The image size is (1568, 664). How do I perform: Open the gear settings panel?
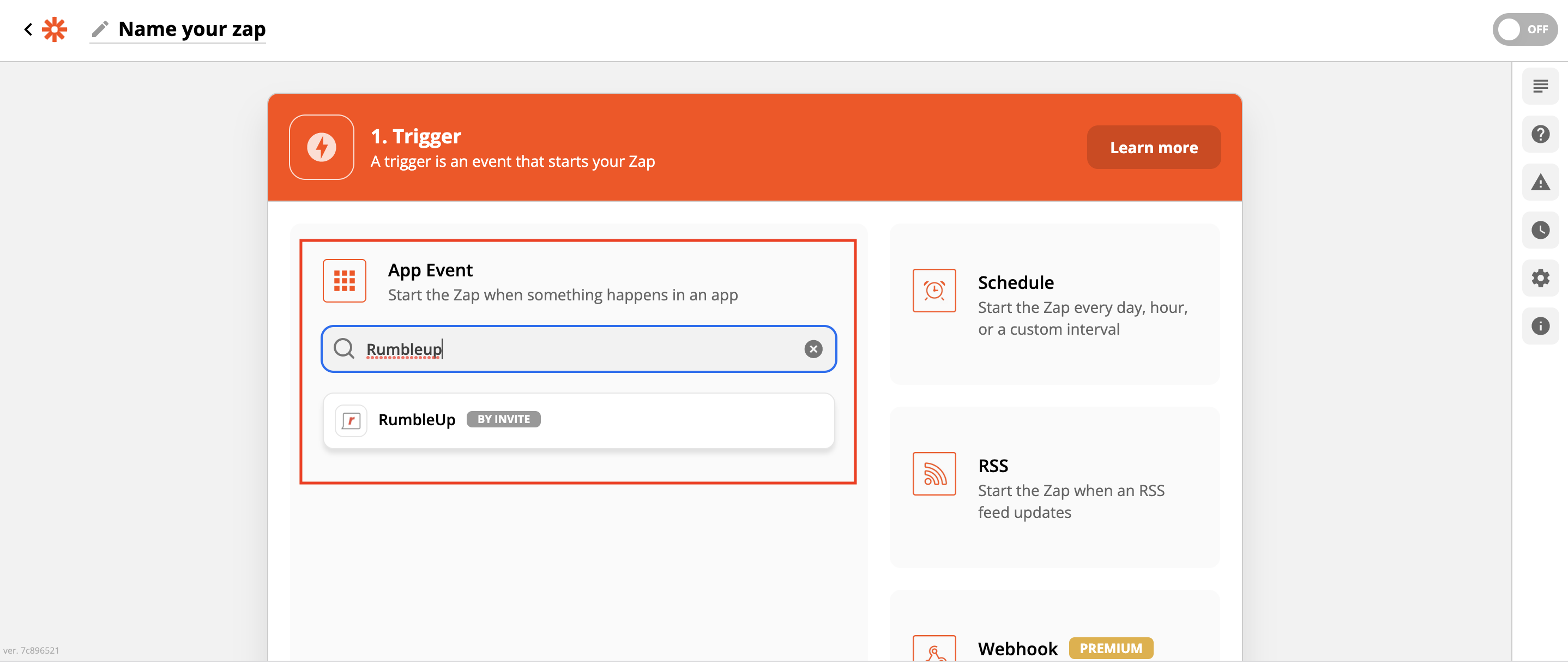1540,278
